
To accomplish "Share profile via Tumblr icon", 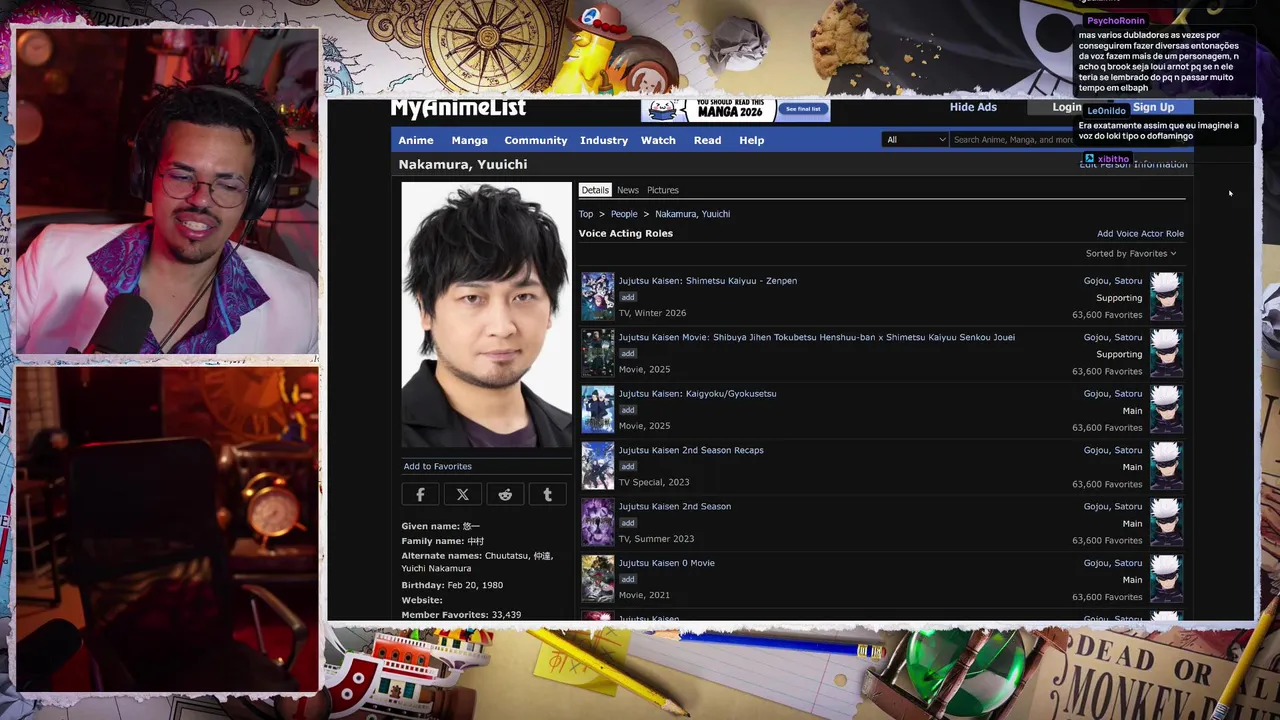I will click(547, 495).
